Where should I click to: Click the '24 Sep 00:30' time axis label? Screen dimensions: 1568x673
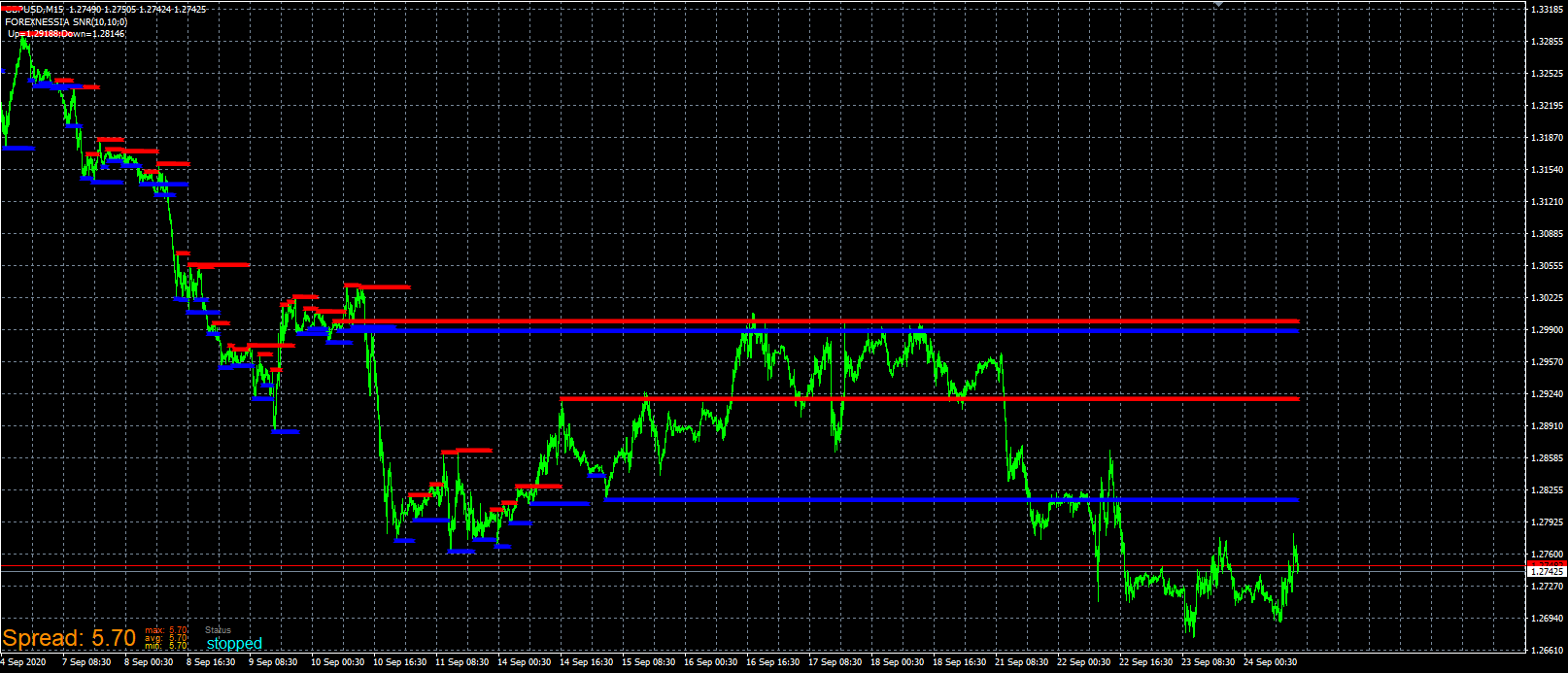pyautogui.click(x=1270, y=662)
